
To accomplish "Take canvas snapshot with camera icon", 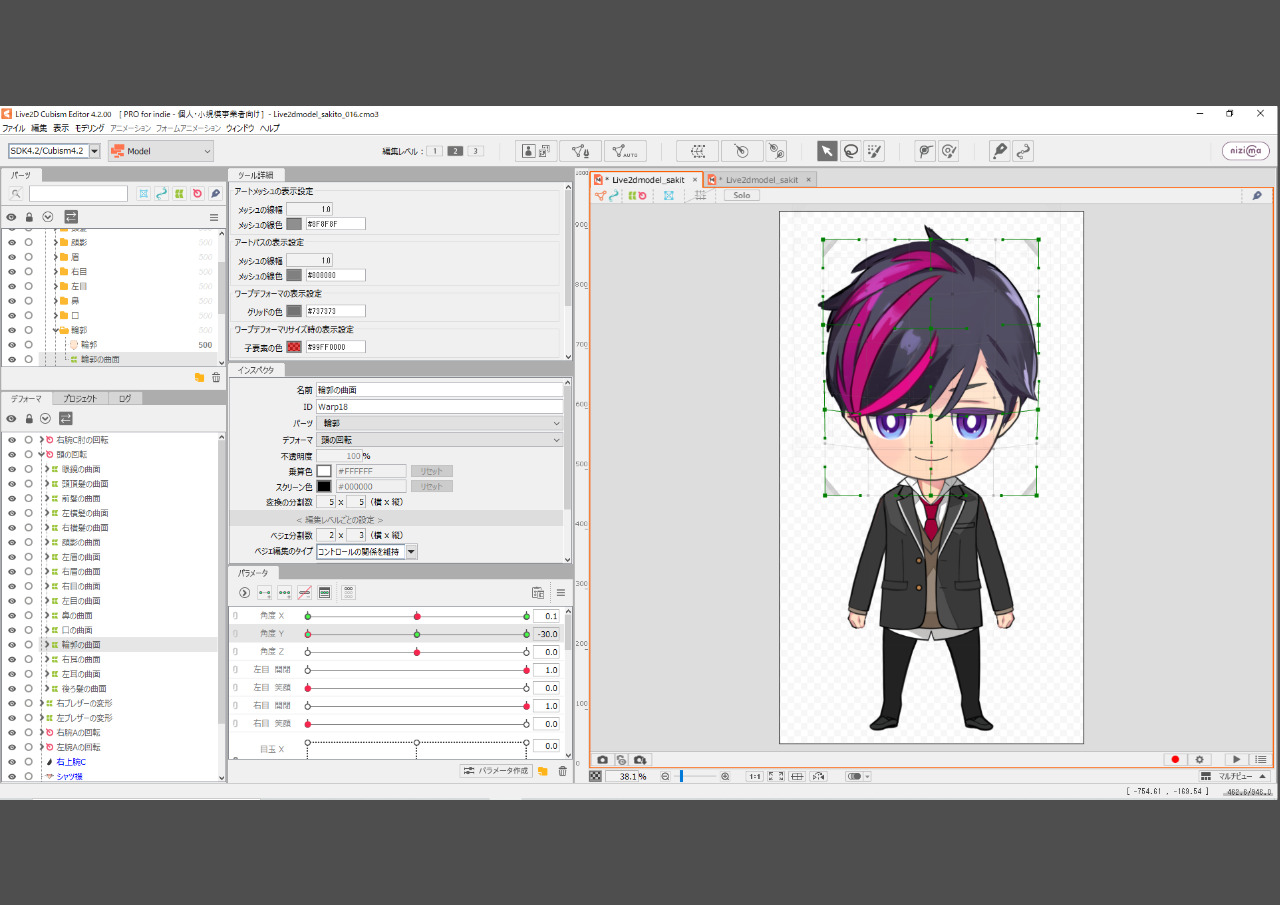I will pyautogui.click(x=603, y=760).
